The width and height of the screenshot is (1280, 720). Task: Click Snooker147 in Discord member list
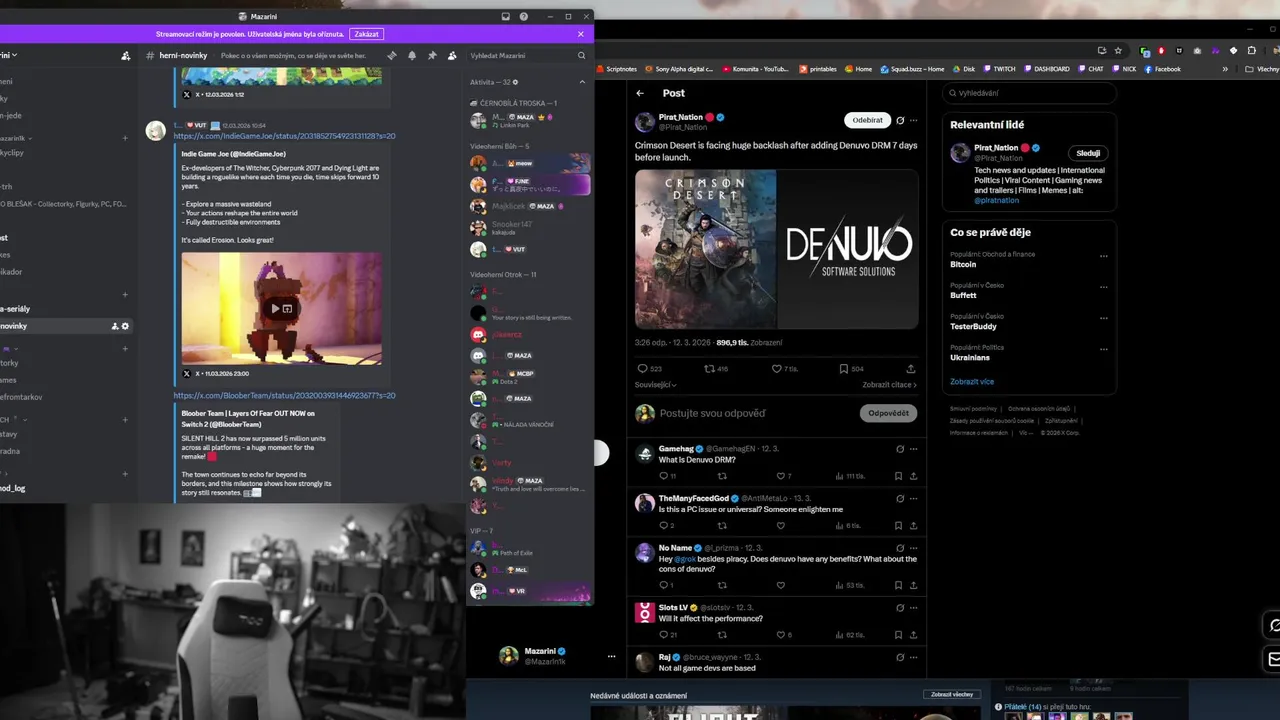[512, 225]
